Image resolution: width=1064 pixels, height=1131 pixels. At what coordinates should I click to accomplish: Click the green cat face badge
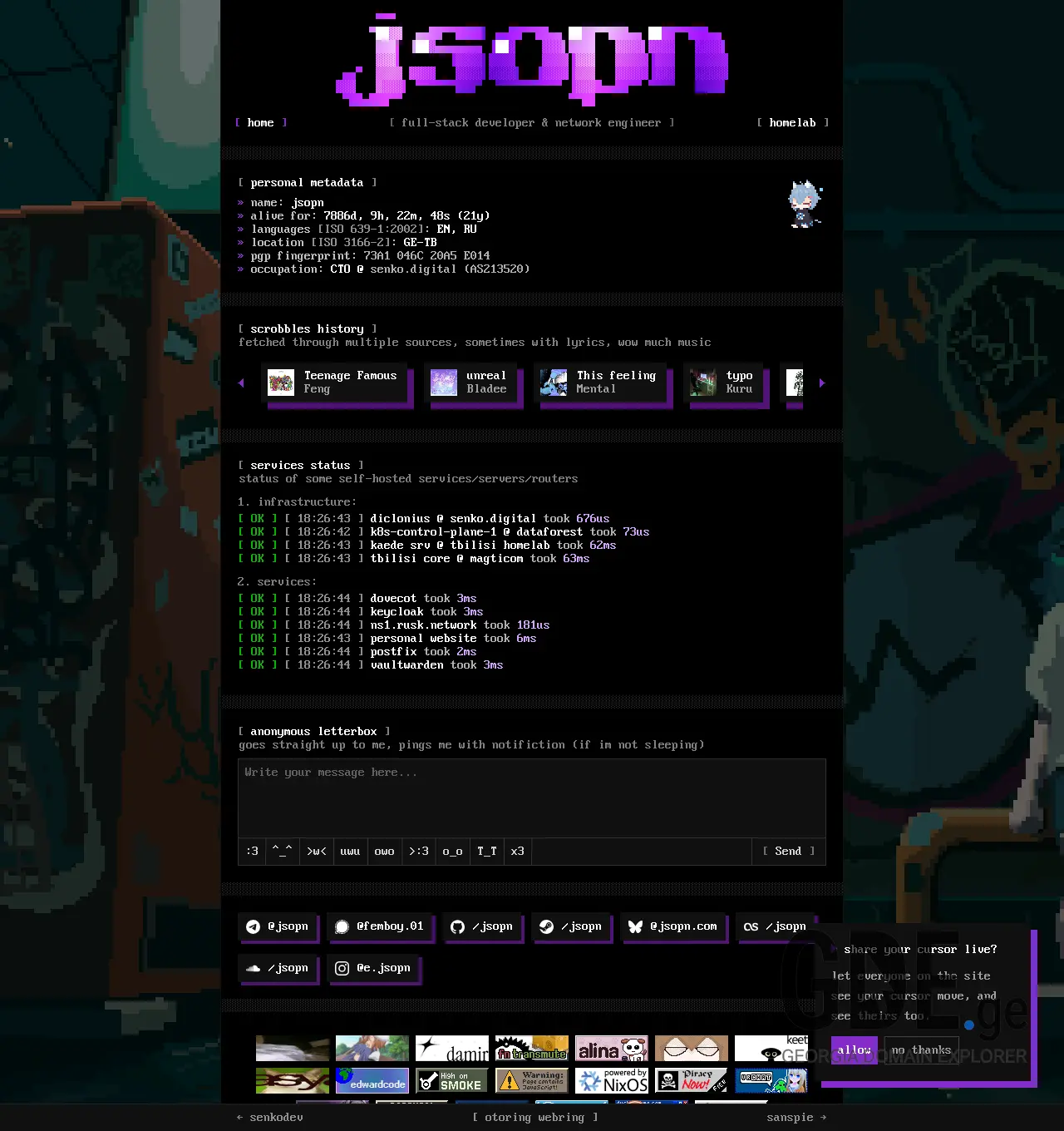293,1080
